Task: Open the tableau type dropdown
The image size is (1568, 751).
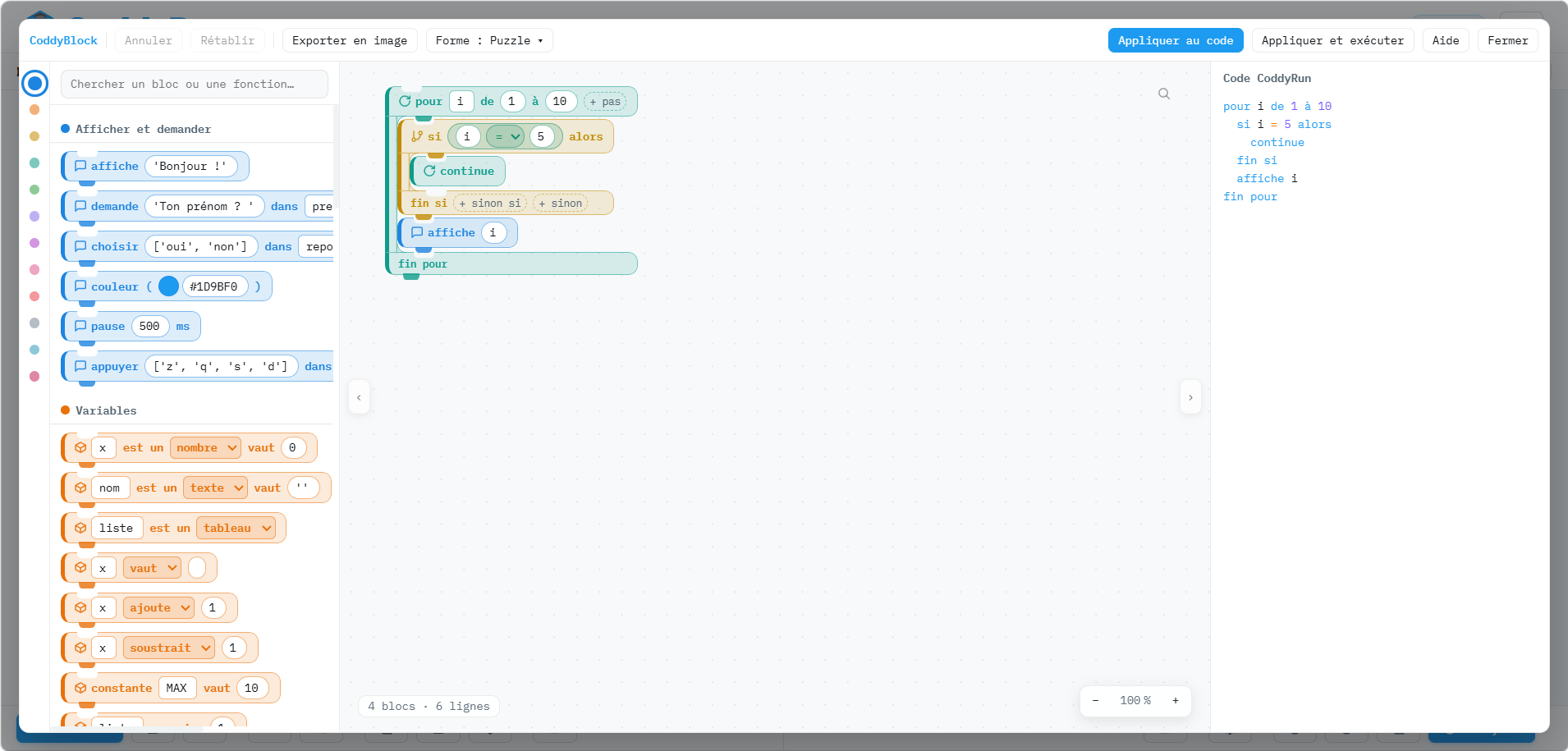Action: click(236, 528)
